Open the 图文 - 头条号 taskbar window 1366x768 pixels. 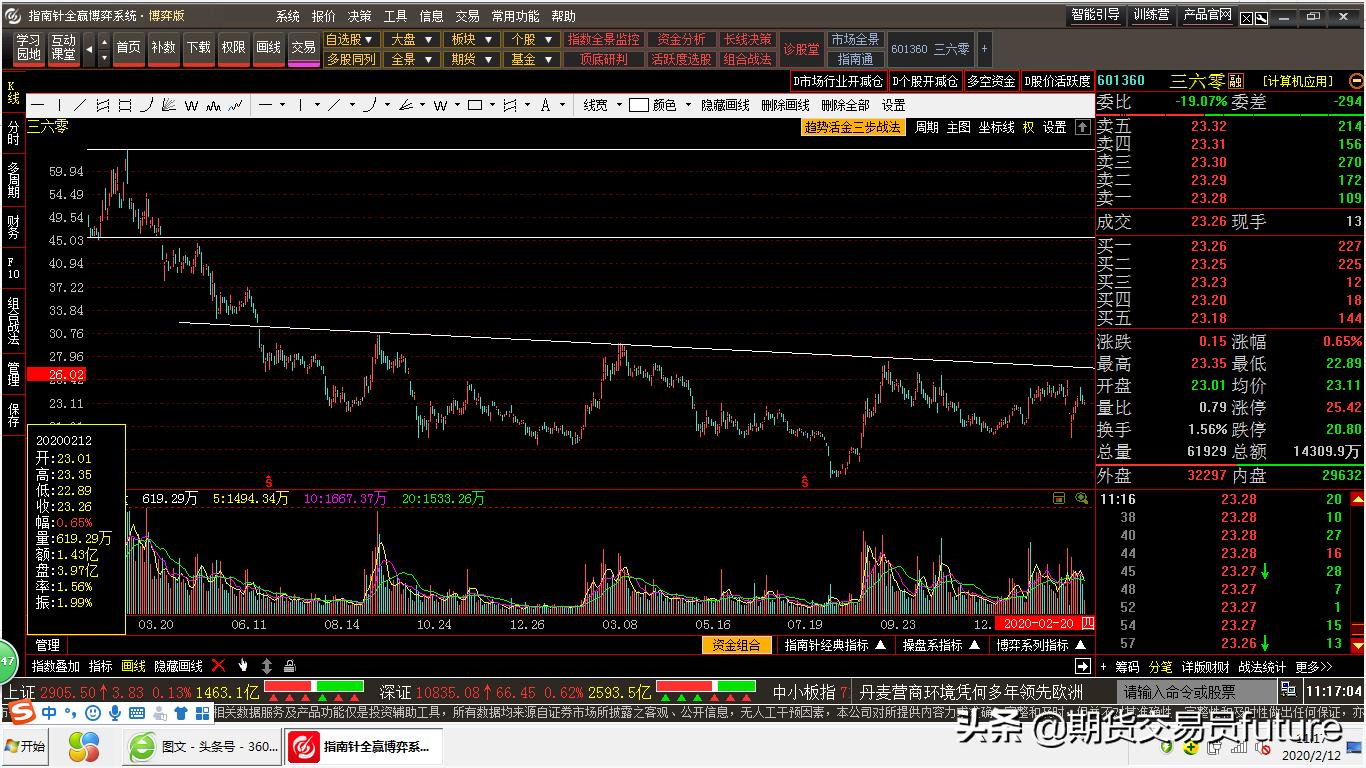coord(203,747)
